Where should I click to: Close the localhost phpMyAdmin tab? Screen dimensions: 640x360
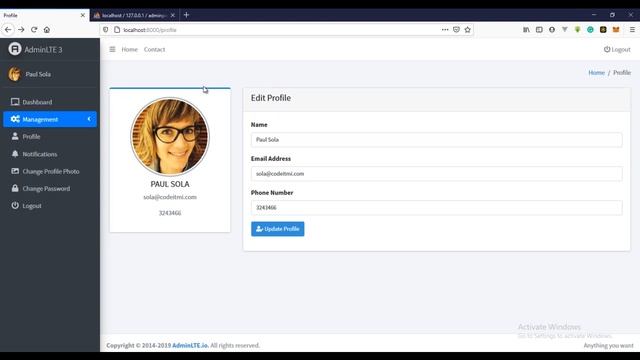173,15
